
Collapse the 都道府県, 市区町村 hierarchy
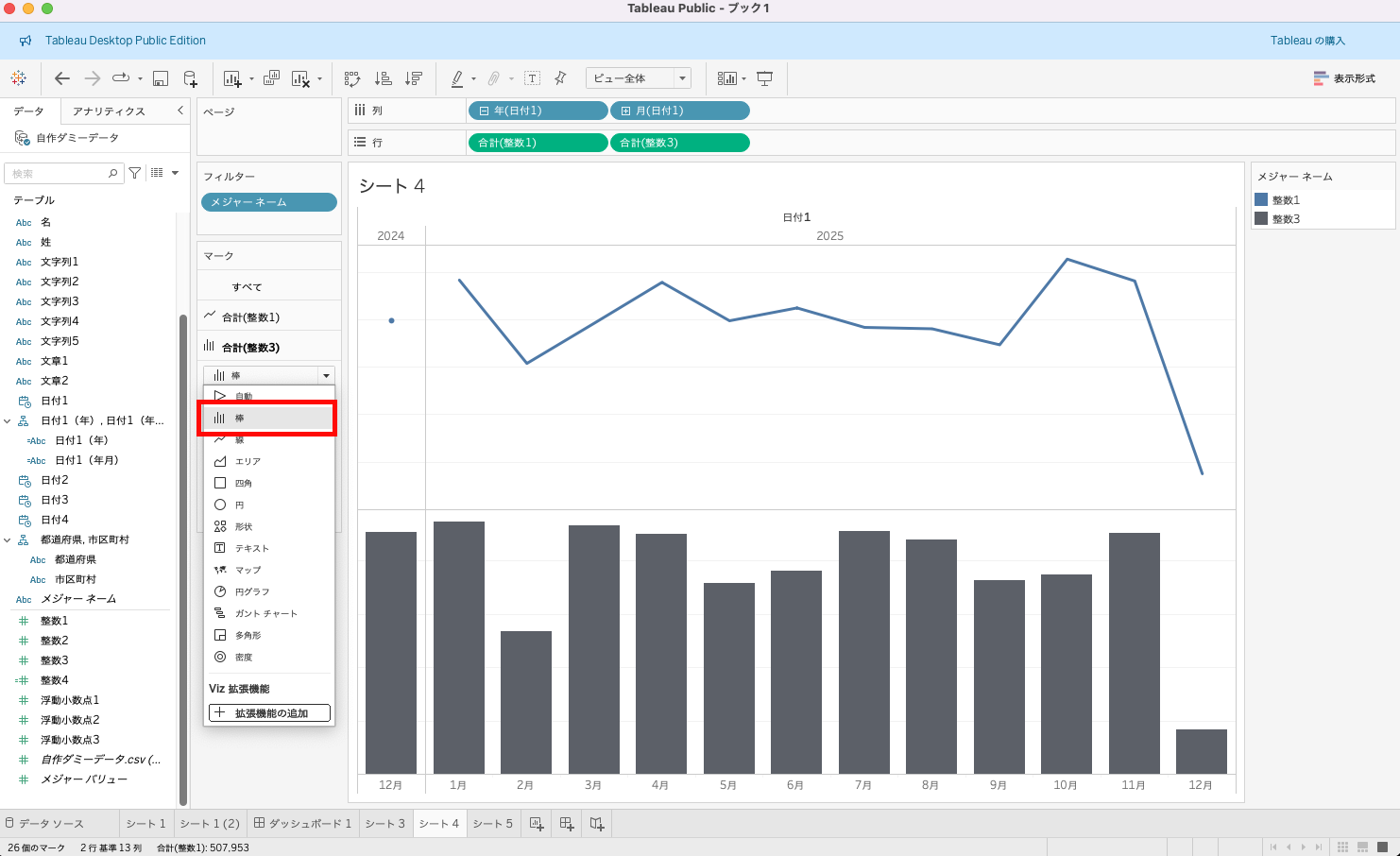8,540
